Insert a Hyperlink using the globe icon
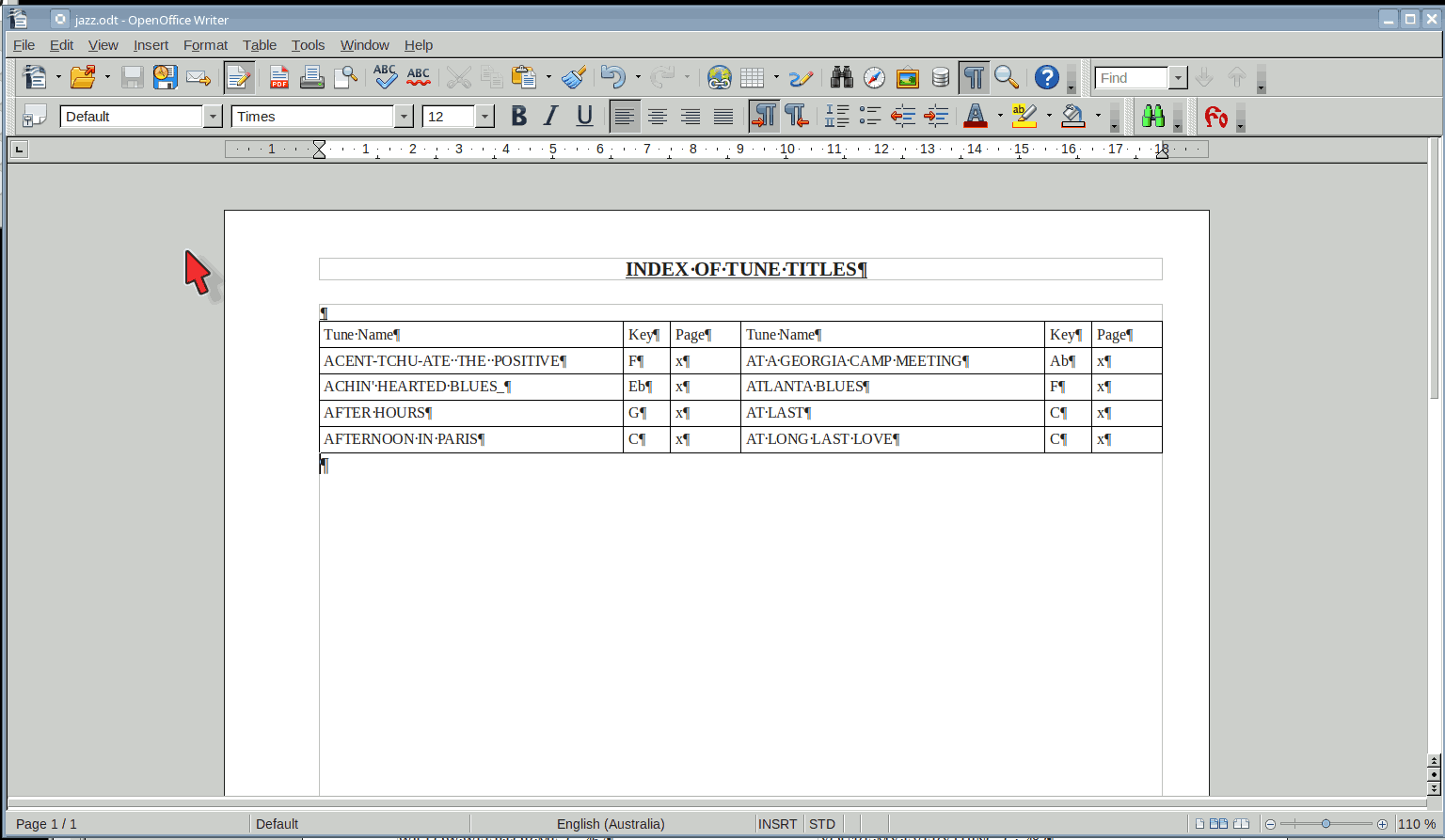Image resolution: width=1445 pixels, height=840 pixels. tap(720, 77)
